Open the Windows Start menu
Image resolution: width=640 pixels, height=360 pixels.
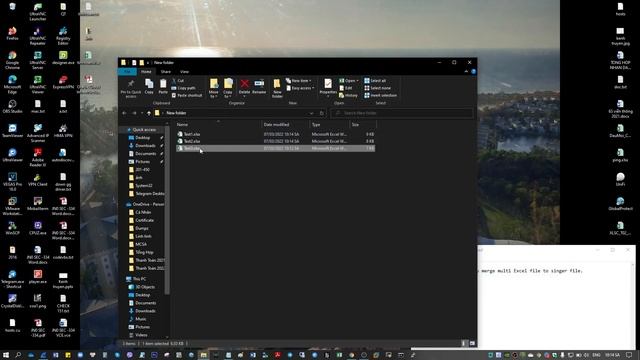coord(6,355)
